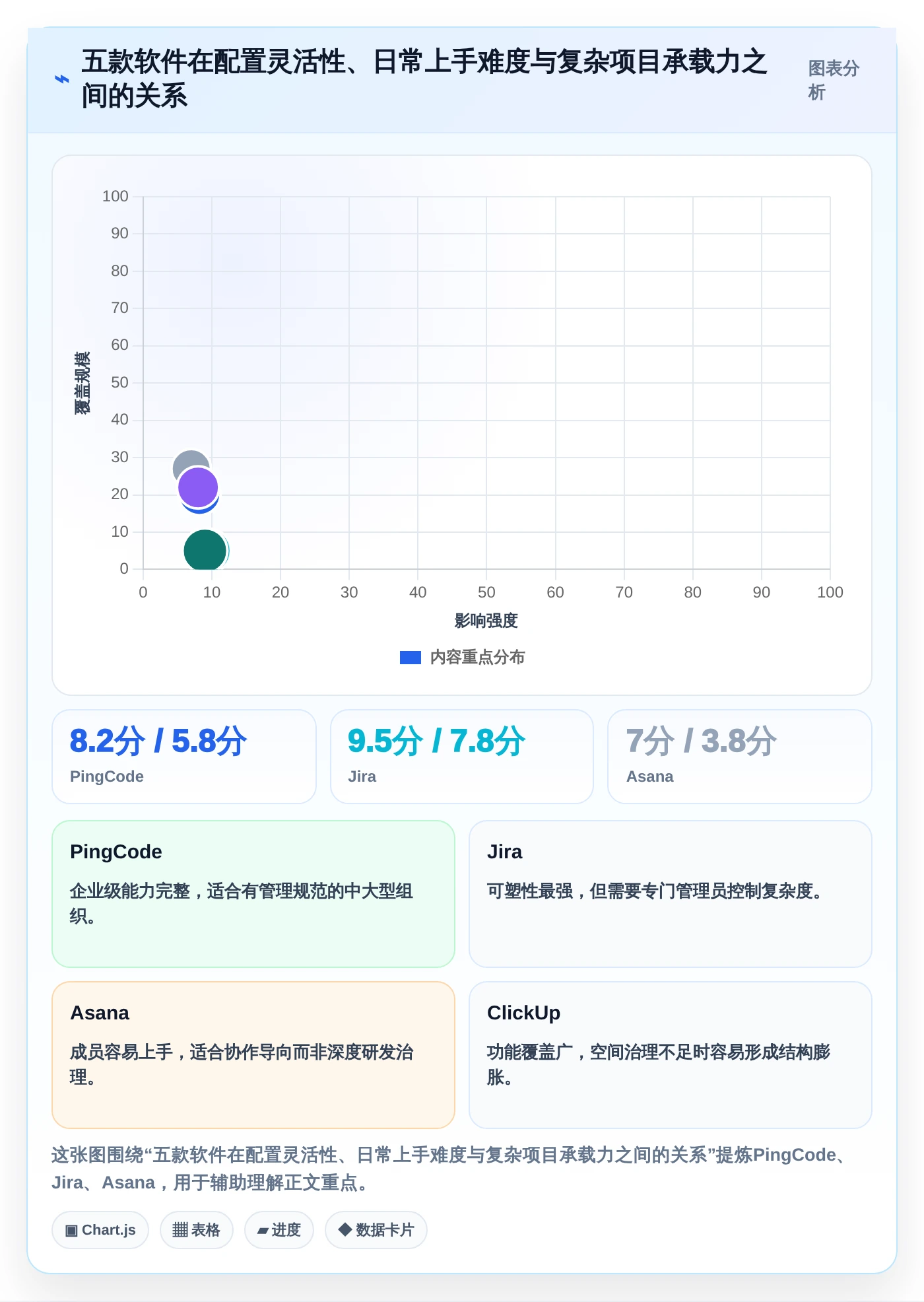Open the Asana 7分 / 3.8分 score card
Screen dimensions: 924x1302
click(740, 757)
